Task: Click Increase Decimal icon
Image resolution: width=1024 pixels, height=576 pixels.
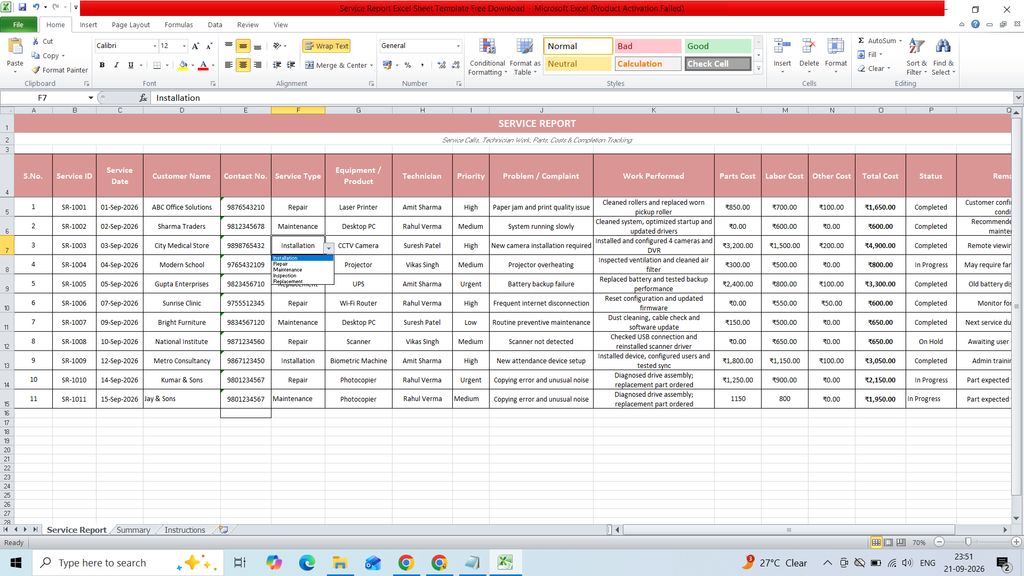Action: tap(441, 65)
